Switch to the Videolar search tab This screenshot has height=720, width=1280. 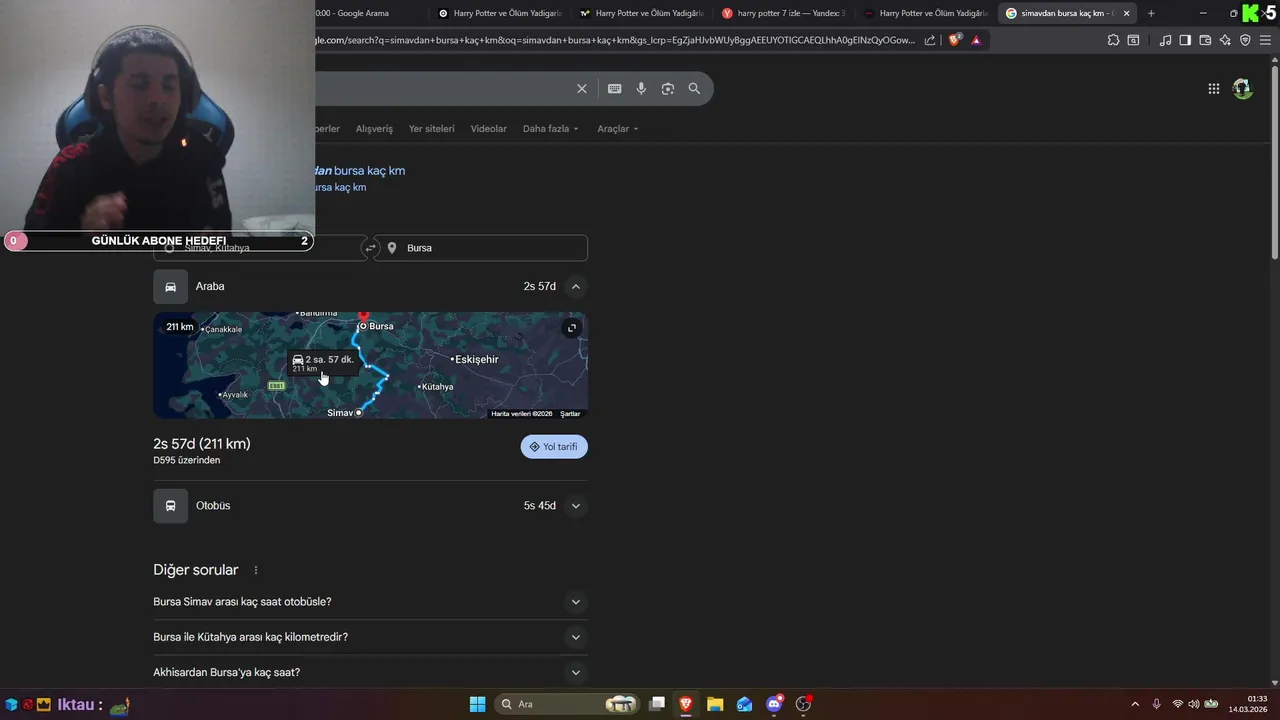click(x=489, y=129)
